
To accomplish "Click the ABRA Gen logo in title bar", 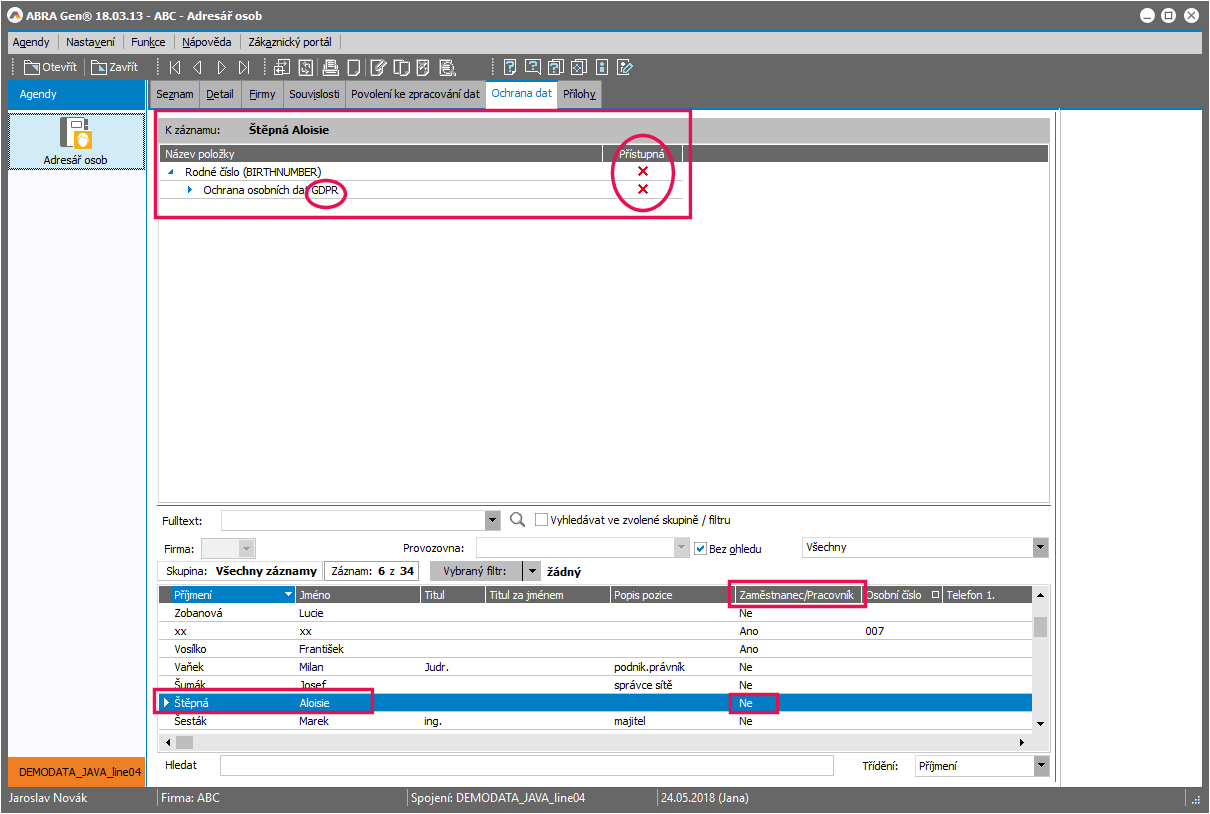I will tap(14, 16).
